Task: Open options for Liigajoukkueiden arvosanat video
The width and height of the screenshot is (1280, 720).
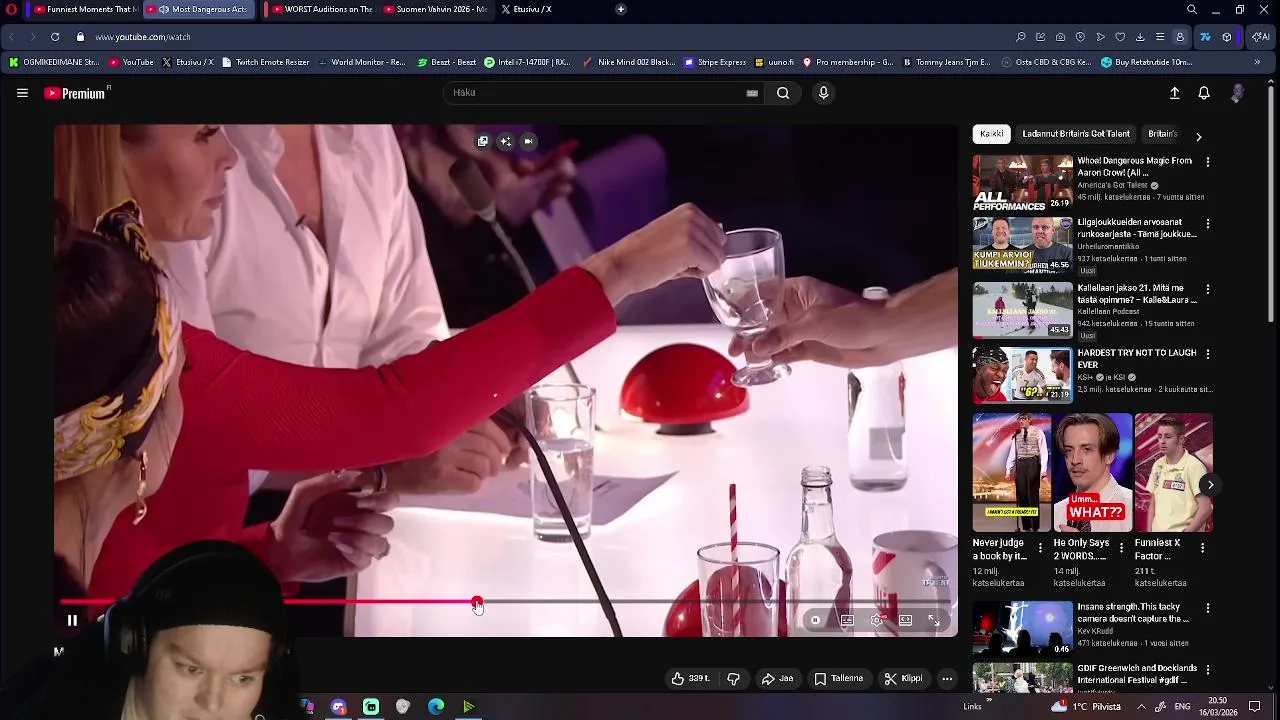Action: (x=1207, y=224)
